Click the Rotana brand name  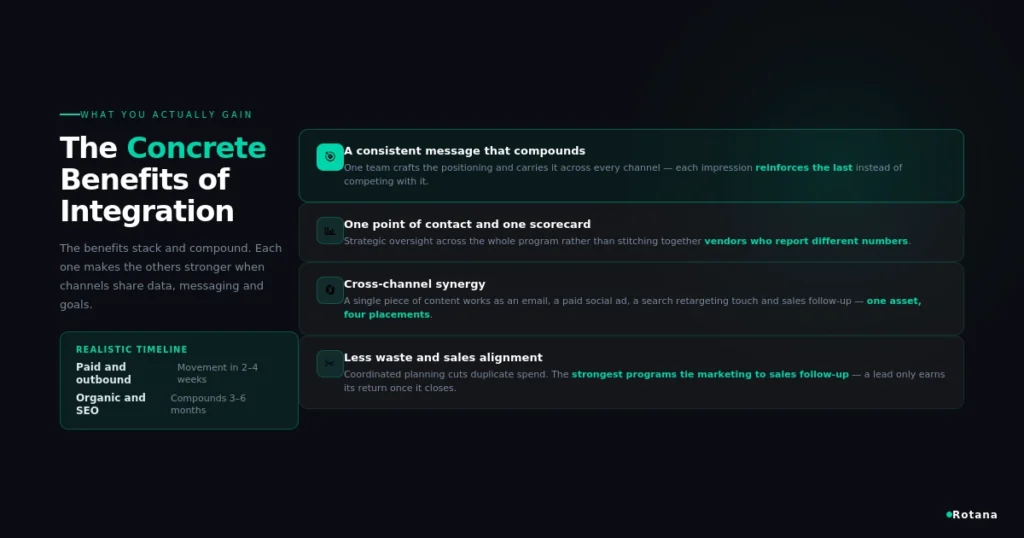point(974,514)
